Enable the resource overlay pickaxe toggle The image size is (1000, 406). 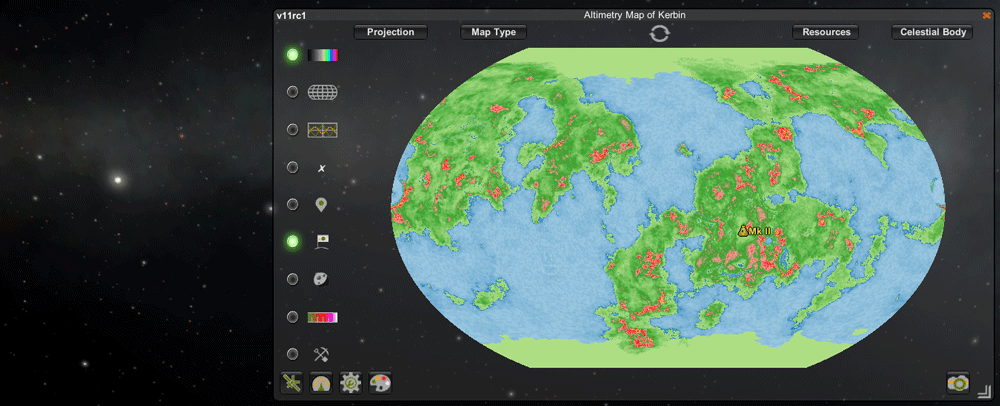[293, 354]
